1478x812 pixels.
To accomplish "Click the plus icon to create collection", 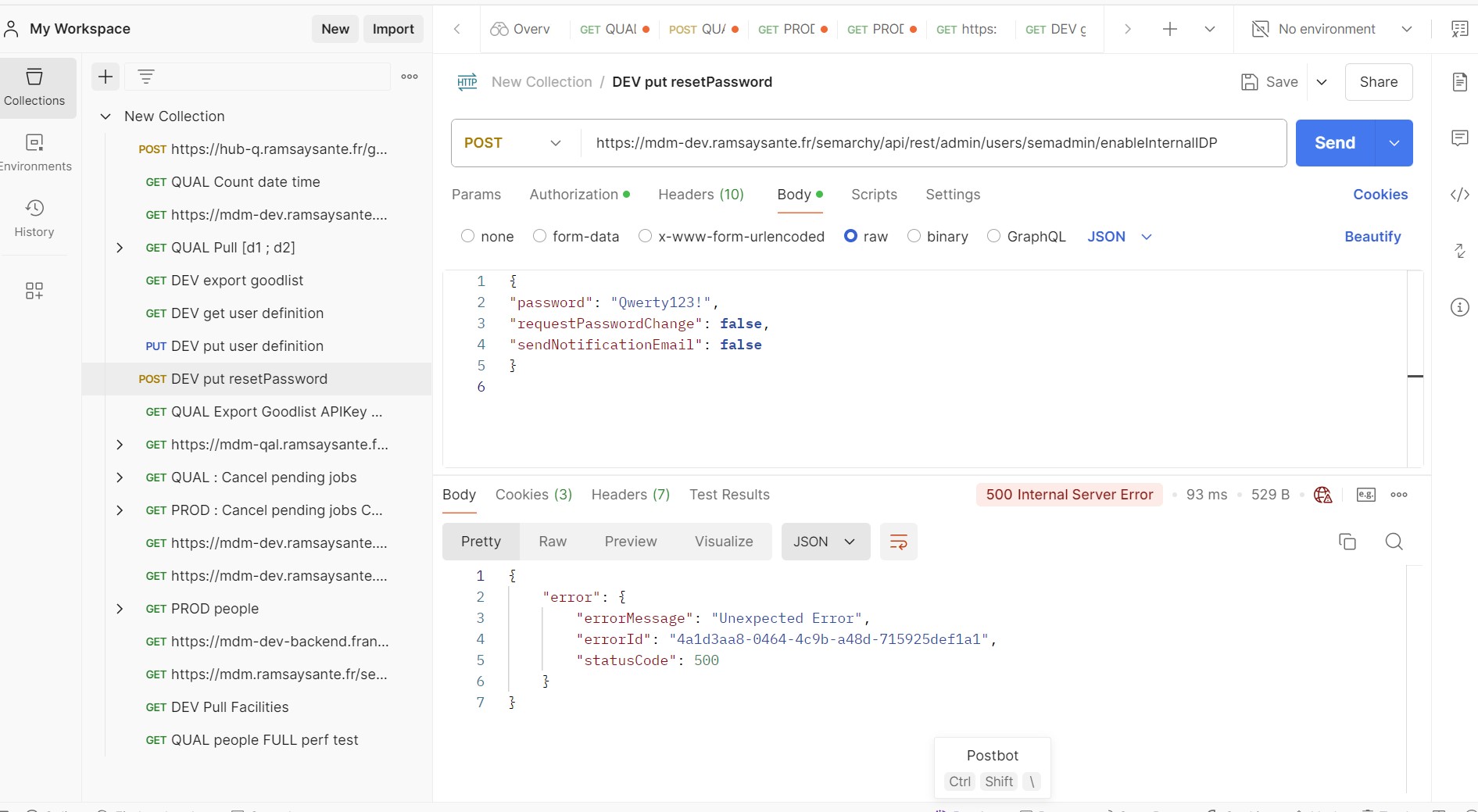I will 106,77.
